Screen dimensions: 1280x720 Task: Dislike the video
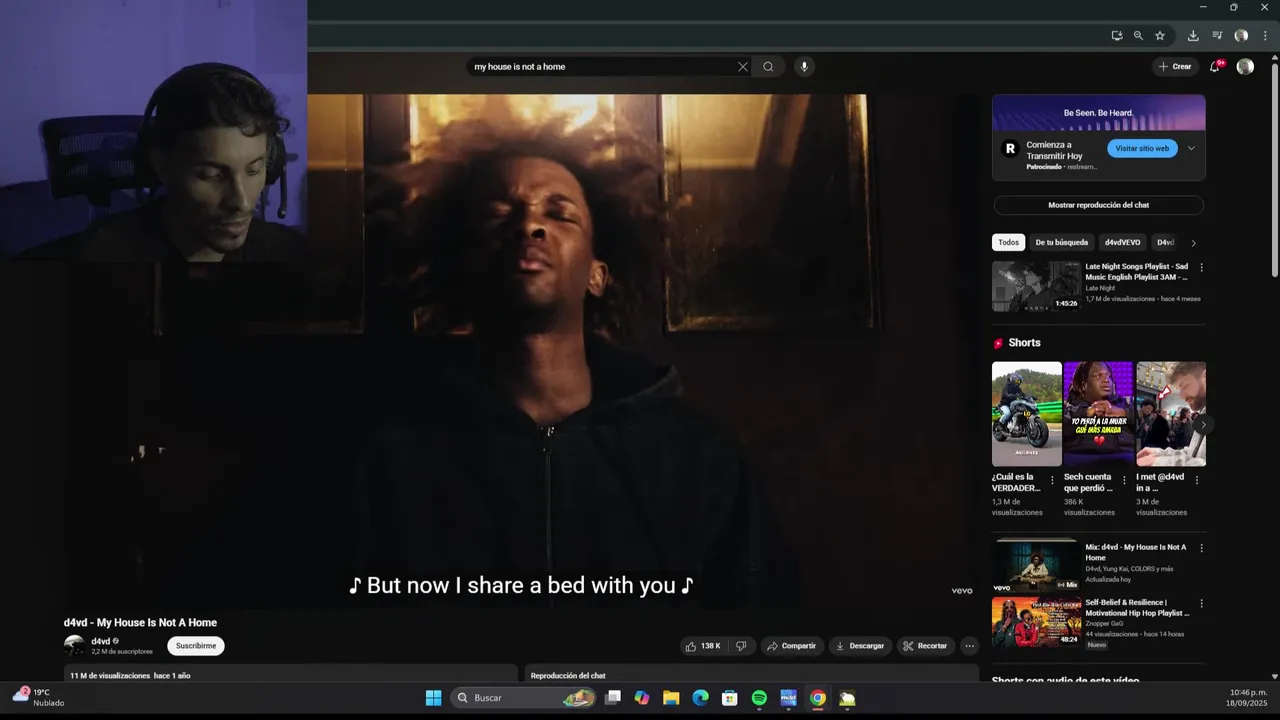[741, 646]
